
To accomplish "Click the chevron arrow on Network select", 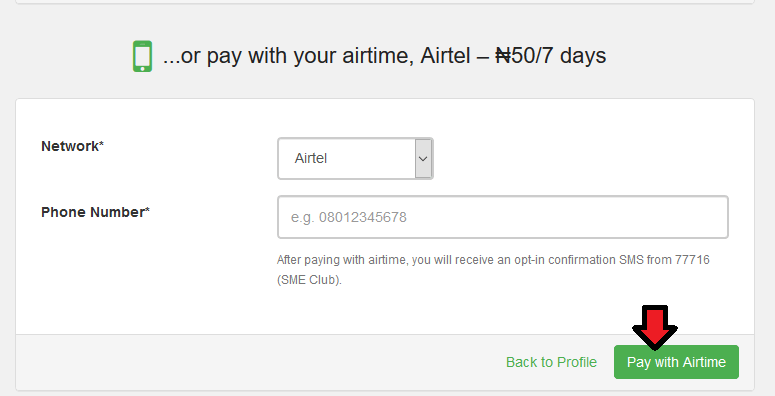I will coord(423,159).
